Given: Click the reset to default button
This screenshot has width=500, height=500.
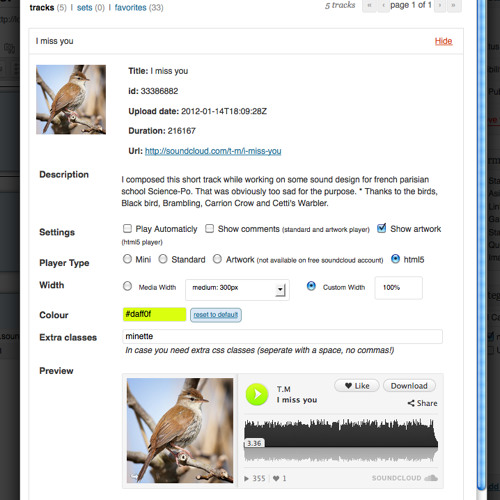Looking at the screenshot, I should pyautogui.click(x=216, y=315).
